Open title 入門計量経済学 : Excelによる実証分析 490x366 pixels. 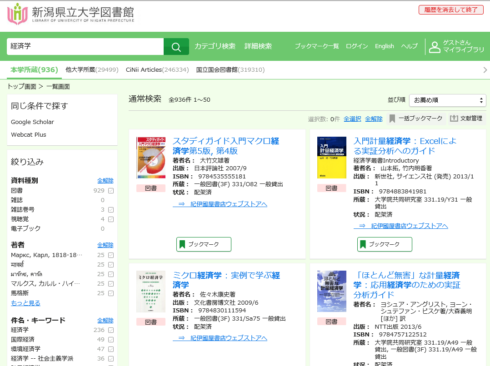point(405,146)
